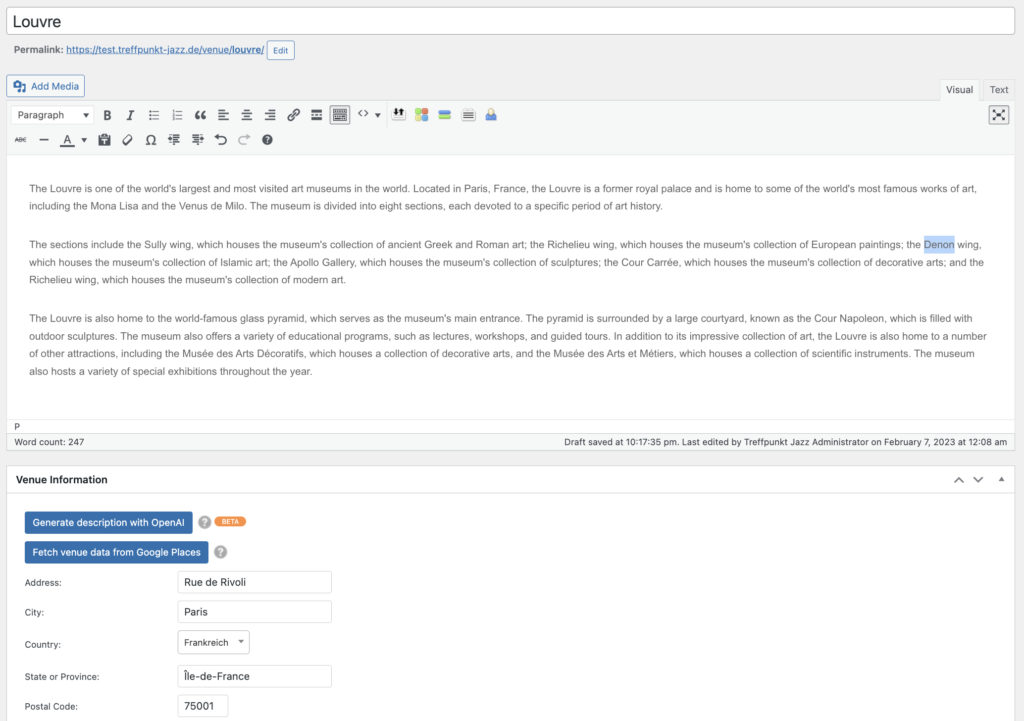The height and width of the screenshot is (721, 1024).
Task: Click inside the Postal Code field
Action: 202,705
